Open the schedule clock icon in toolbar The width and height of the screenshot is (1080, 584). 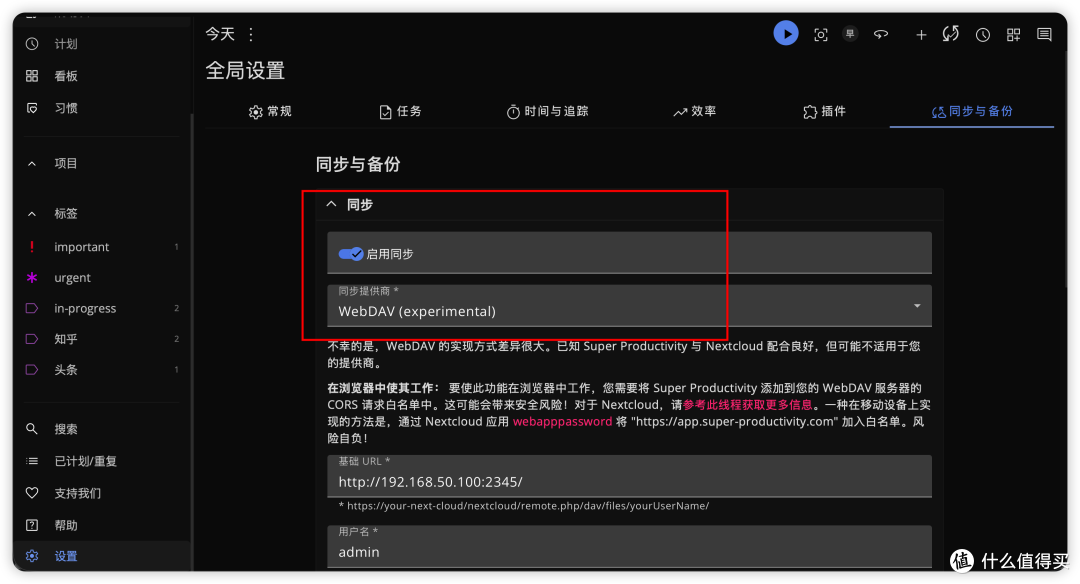[x=983, y=34]
